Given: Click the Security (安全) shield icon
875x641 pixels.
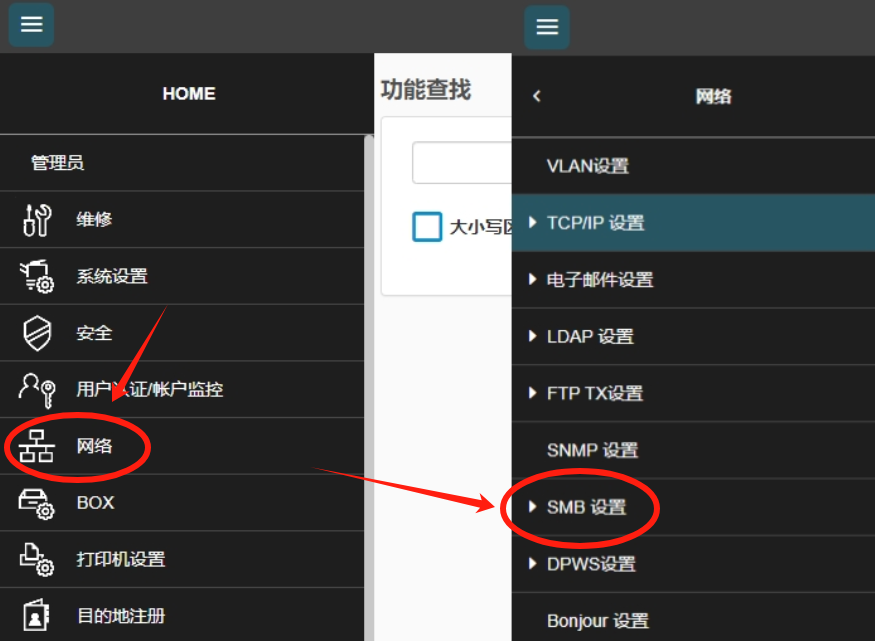Looking at the screenshot, I should pyautogui.click(x=37, y=333).
